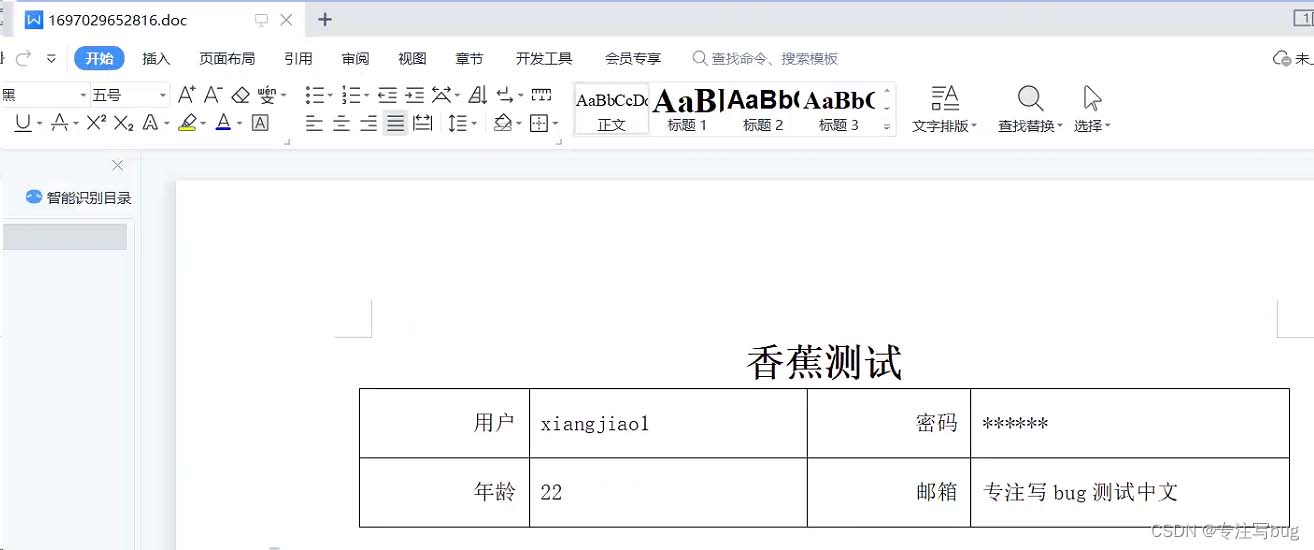This screenshot has height=550, width=1314.
Task: Click the line spacing icon
Action: [x=457, y=123]
